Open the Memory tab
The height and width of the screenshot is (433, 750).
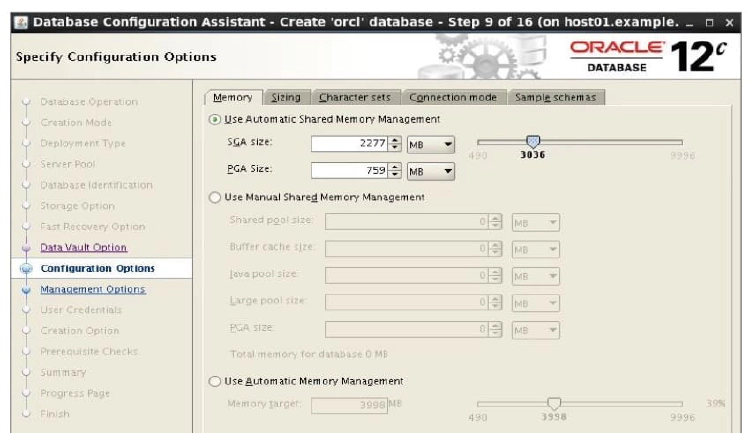[233, 97]
